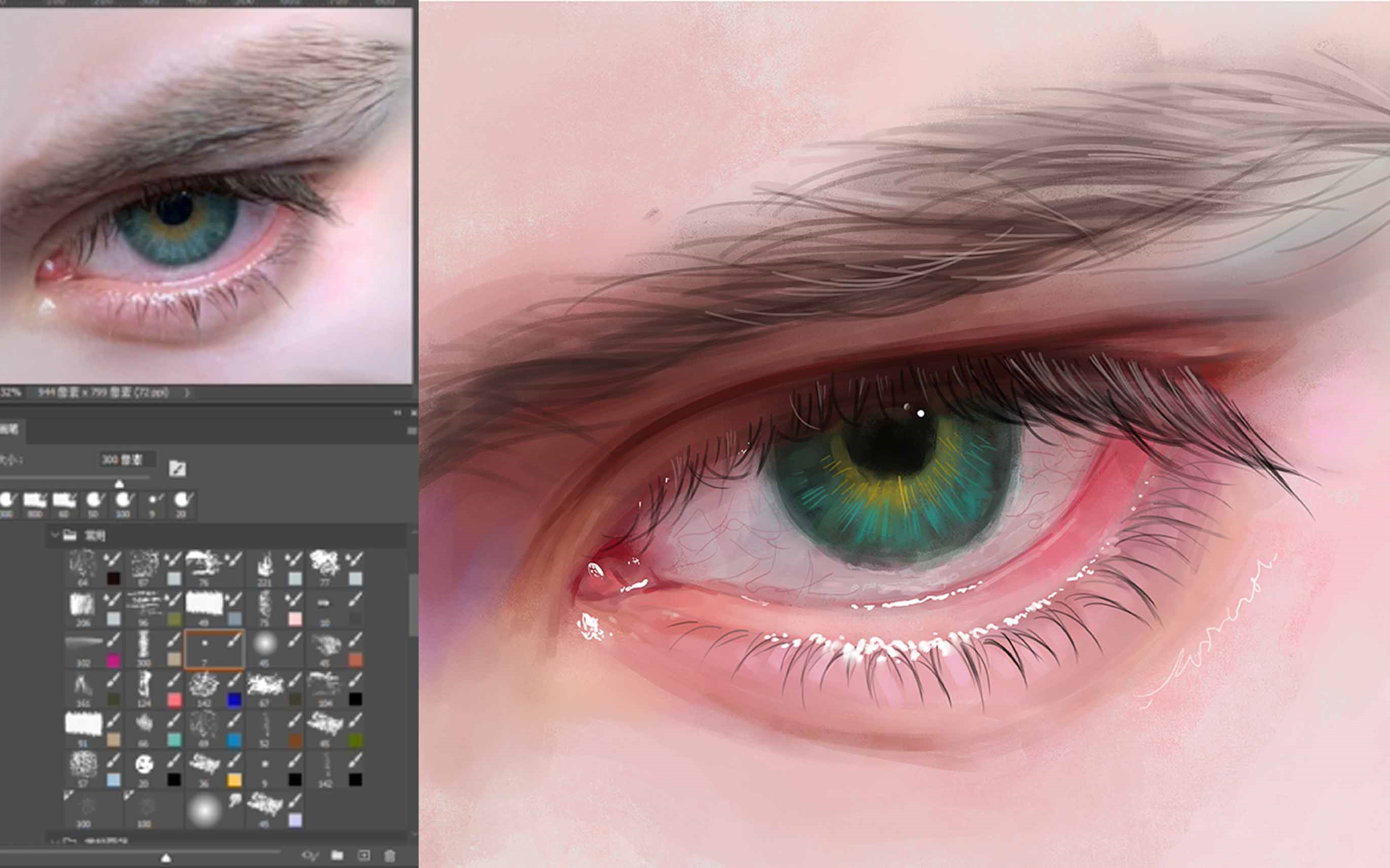The image size is (1390, 868).
Task: Click the 32% zoom level field
Action: 10,393
